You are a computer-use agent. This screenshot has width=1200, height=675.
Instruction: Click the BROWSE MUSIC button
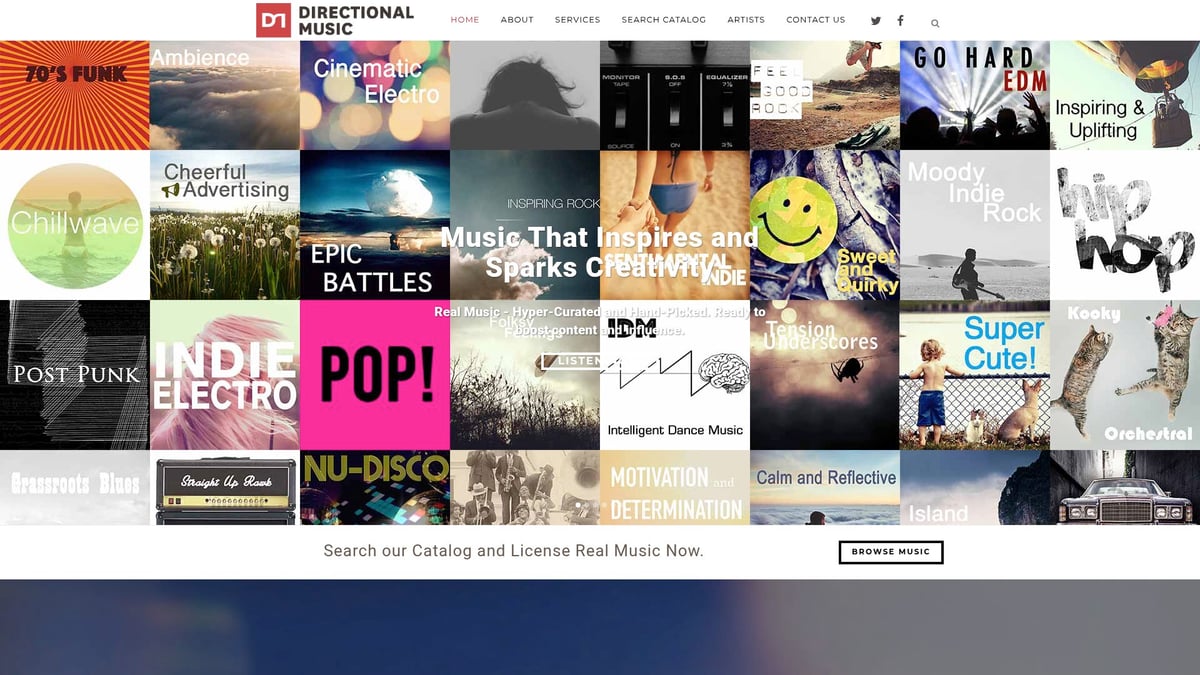tap(890, 551)
